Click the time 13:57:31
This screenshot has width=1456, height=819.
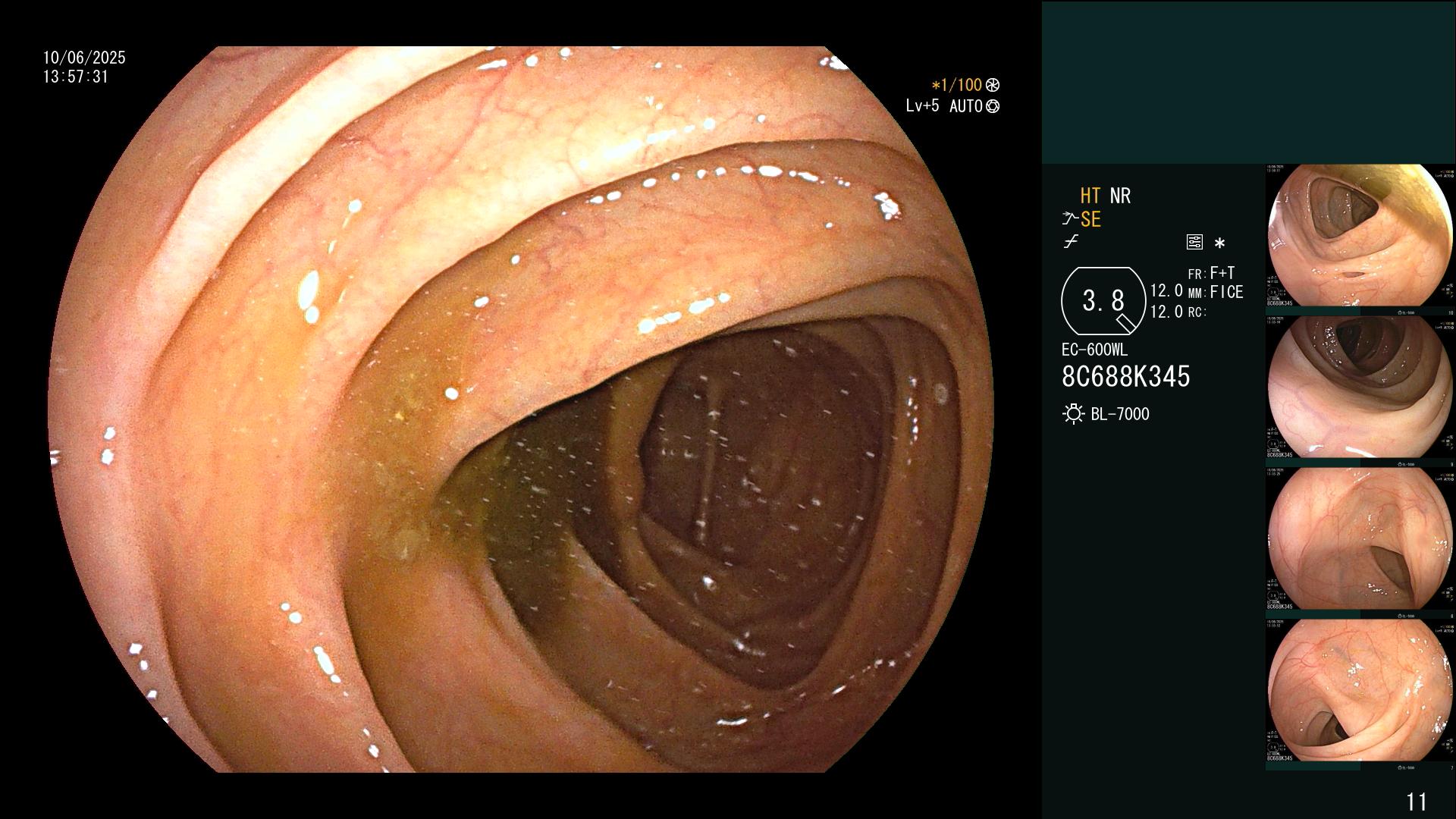pyautogui.click(x=76, y=77)
